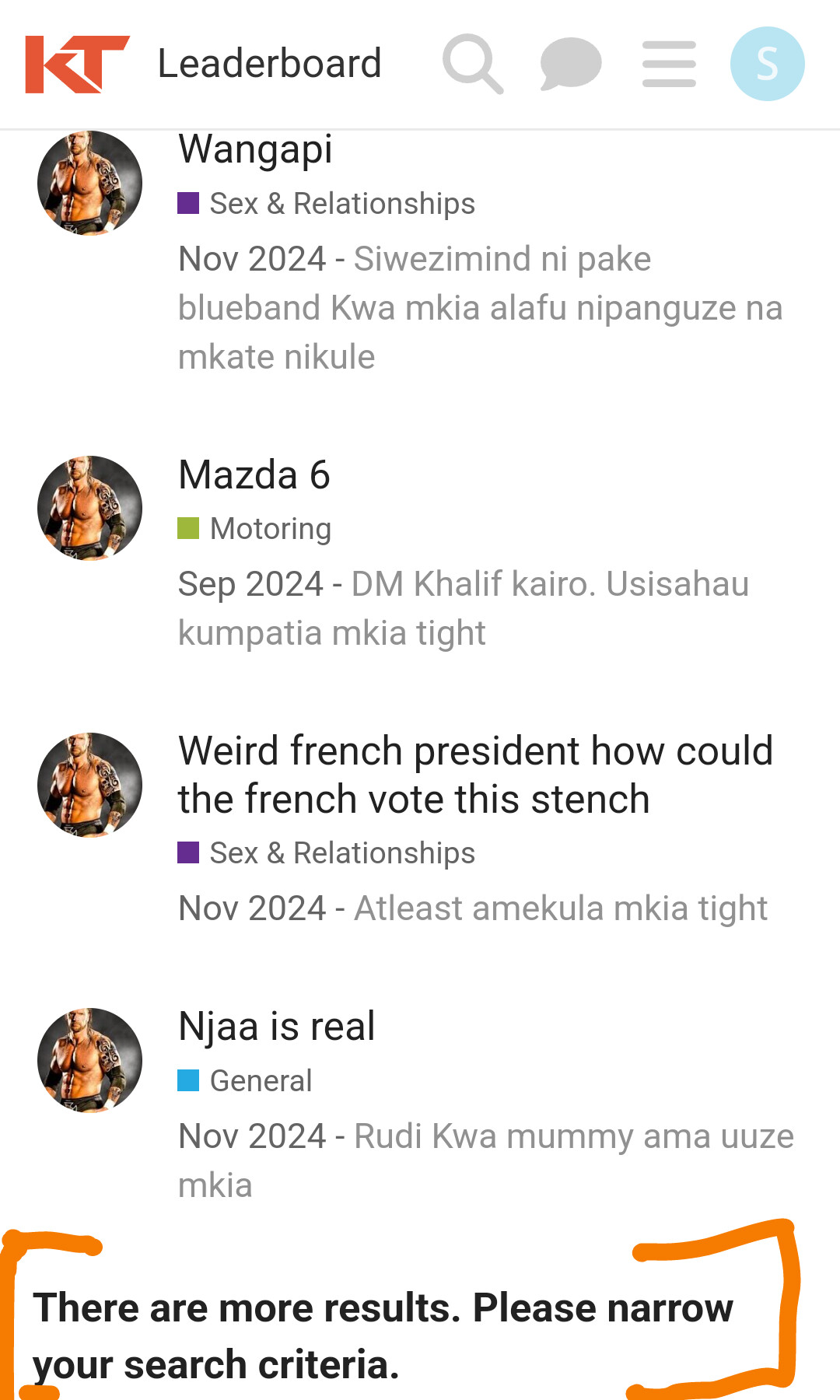Click avatar beside Mazda 6 result
The image size is (840, 1400).
click(90, 509)
